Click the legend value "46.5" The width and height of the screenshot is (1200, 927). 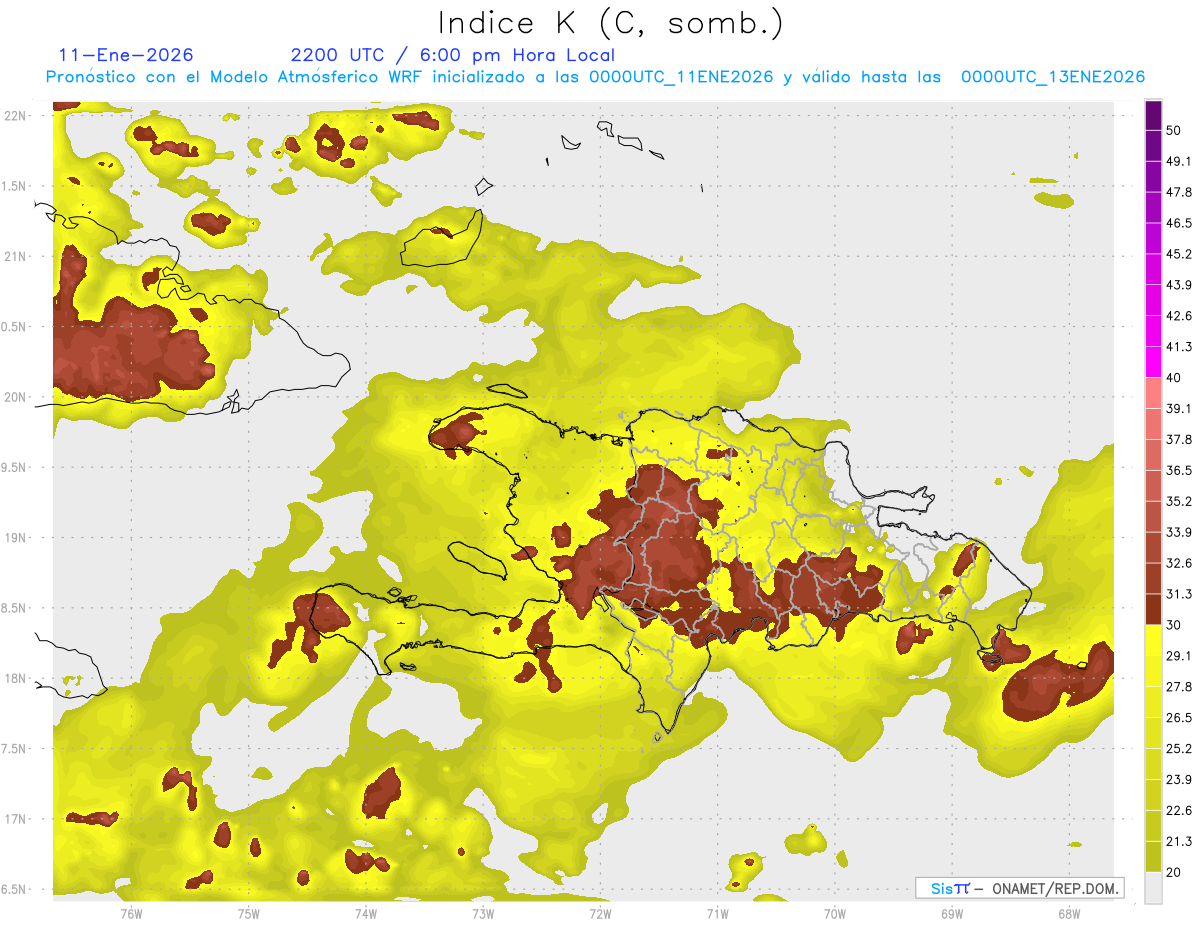point(1179,223)
